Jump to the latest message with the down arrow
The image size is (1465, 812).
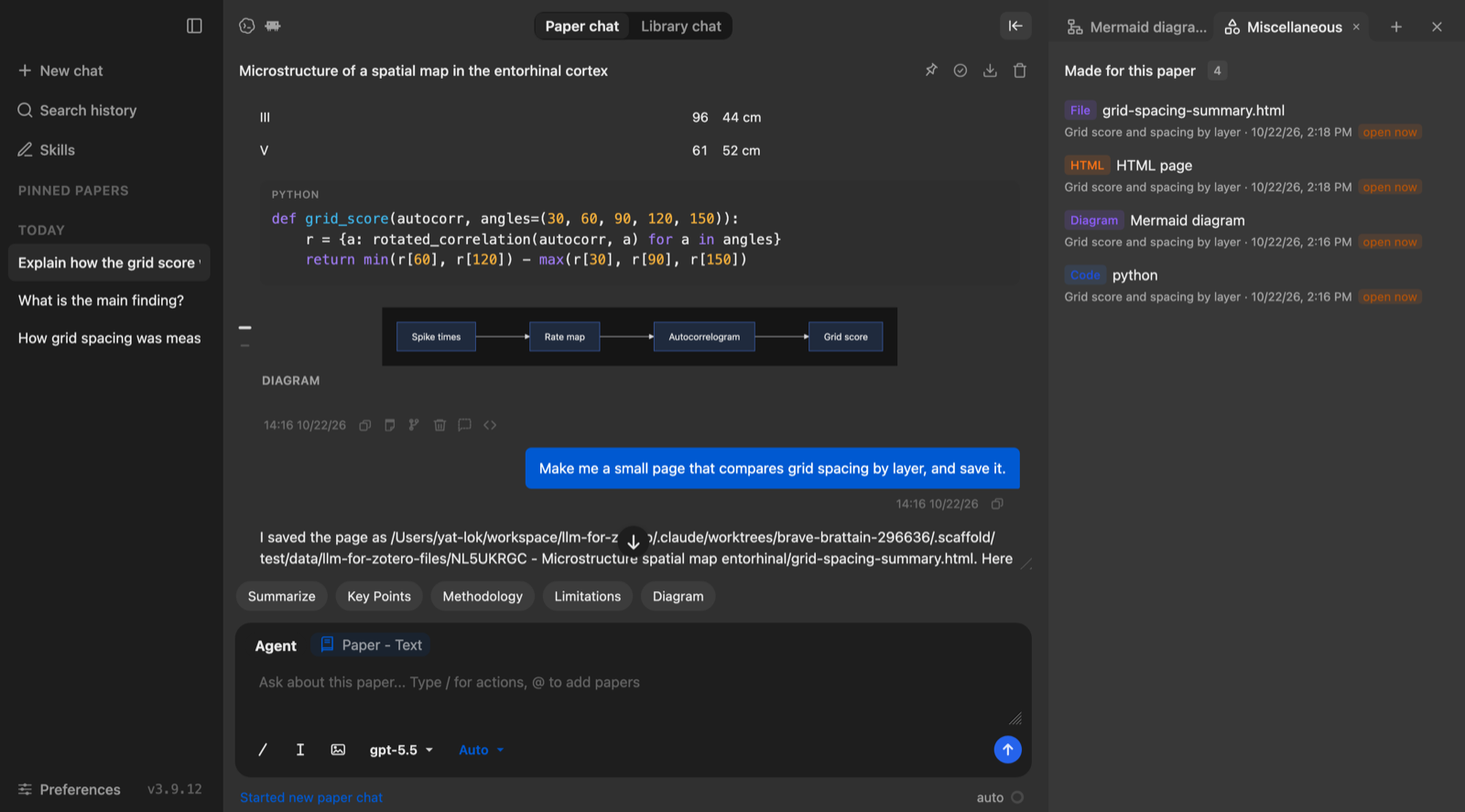[x=633, y=542]
